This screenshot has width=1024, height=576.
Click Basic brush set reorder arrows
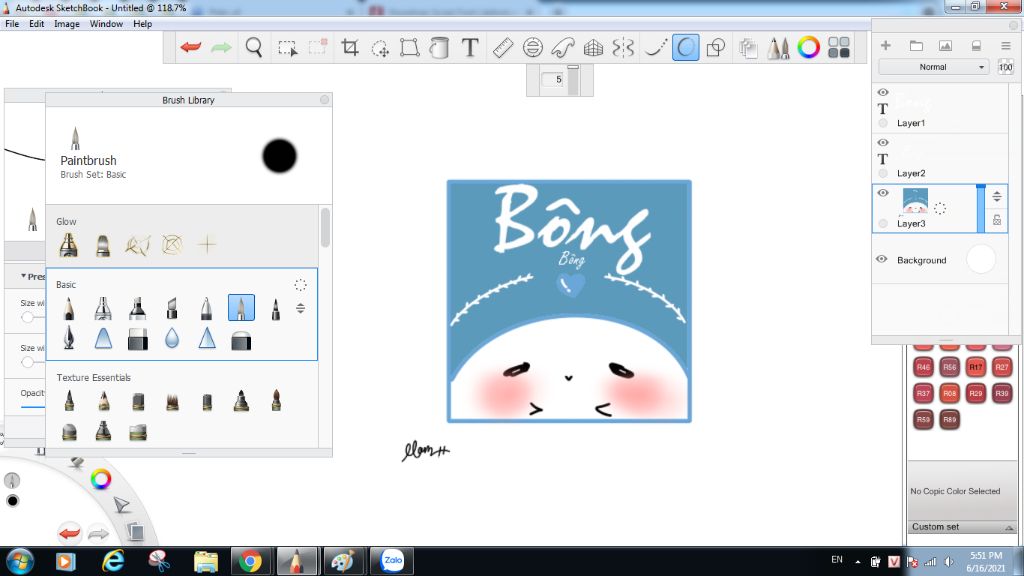pos(300,308)
